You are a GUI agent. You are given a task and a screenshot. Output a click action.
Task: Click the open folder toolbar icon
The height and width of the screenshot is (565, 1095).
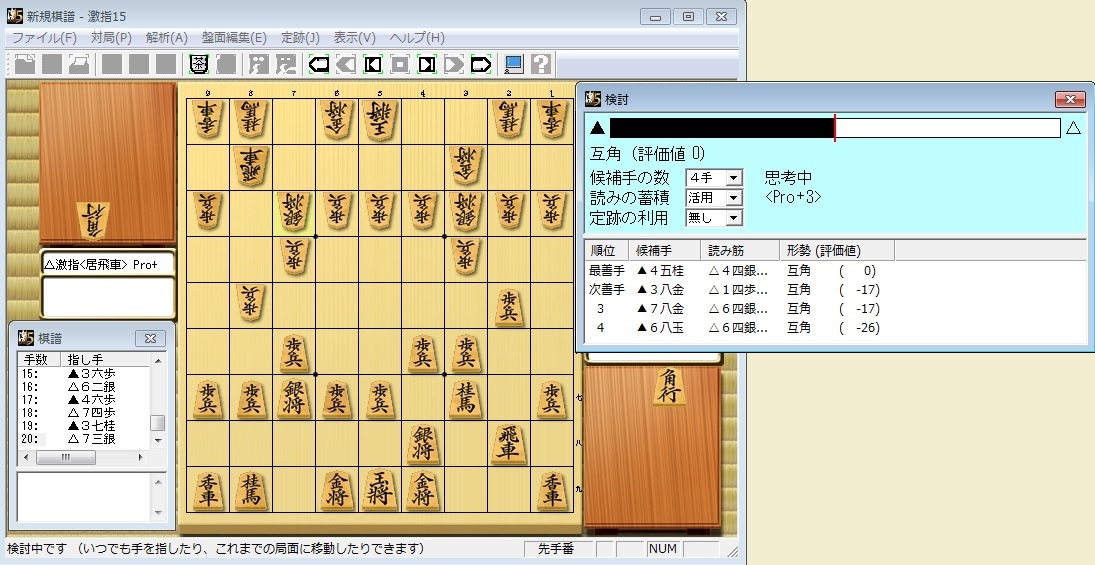coord(79,64)
